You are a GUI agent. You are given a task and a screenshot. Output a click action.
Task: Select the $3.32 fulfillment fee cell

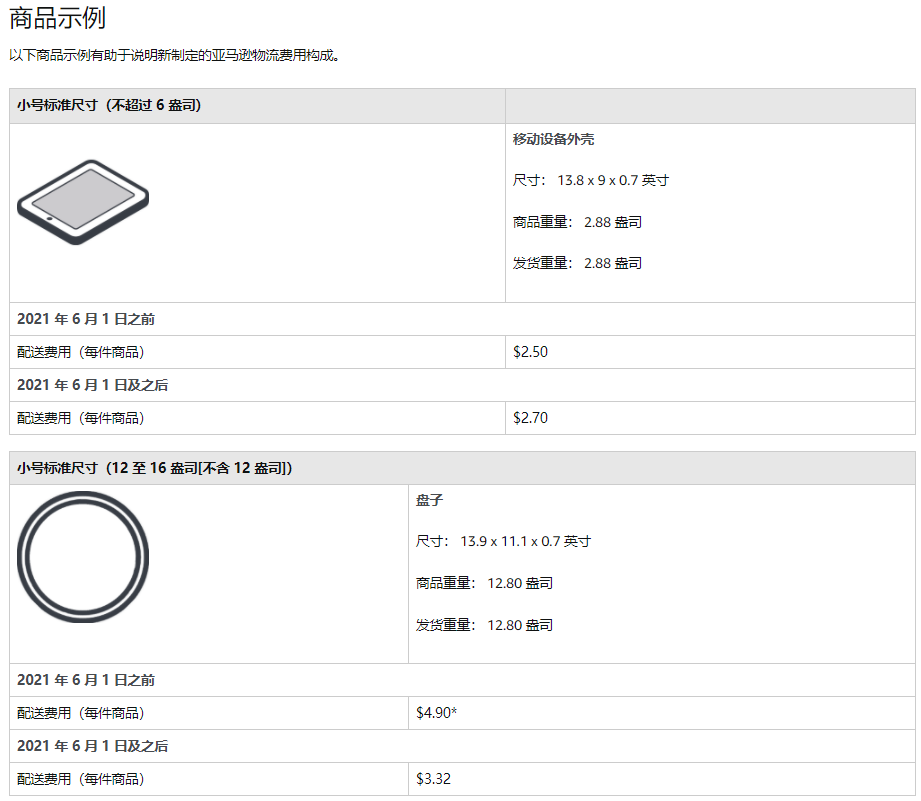tap(434, 779)
